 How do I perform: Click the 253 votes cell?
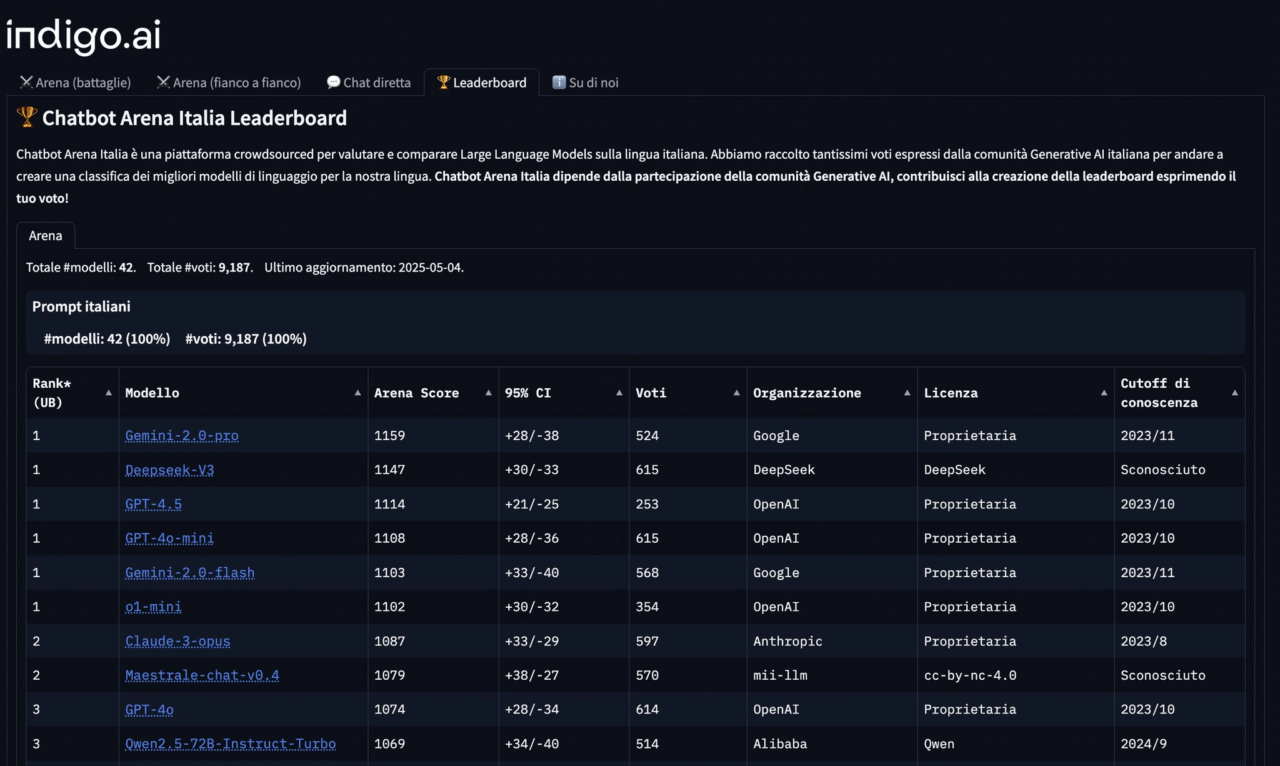[x=688, y=504]
